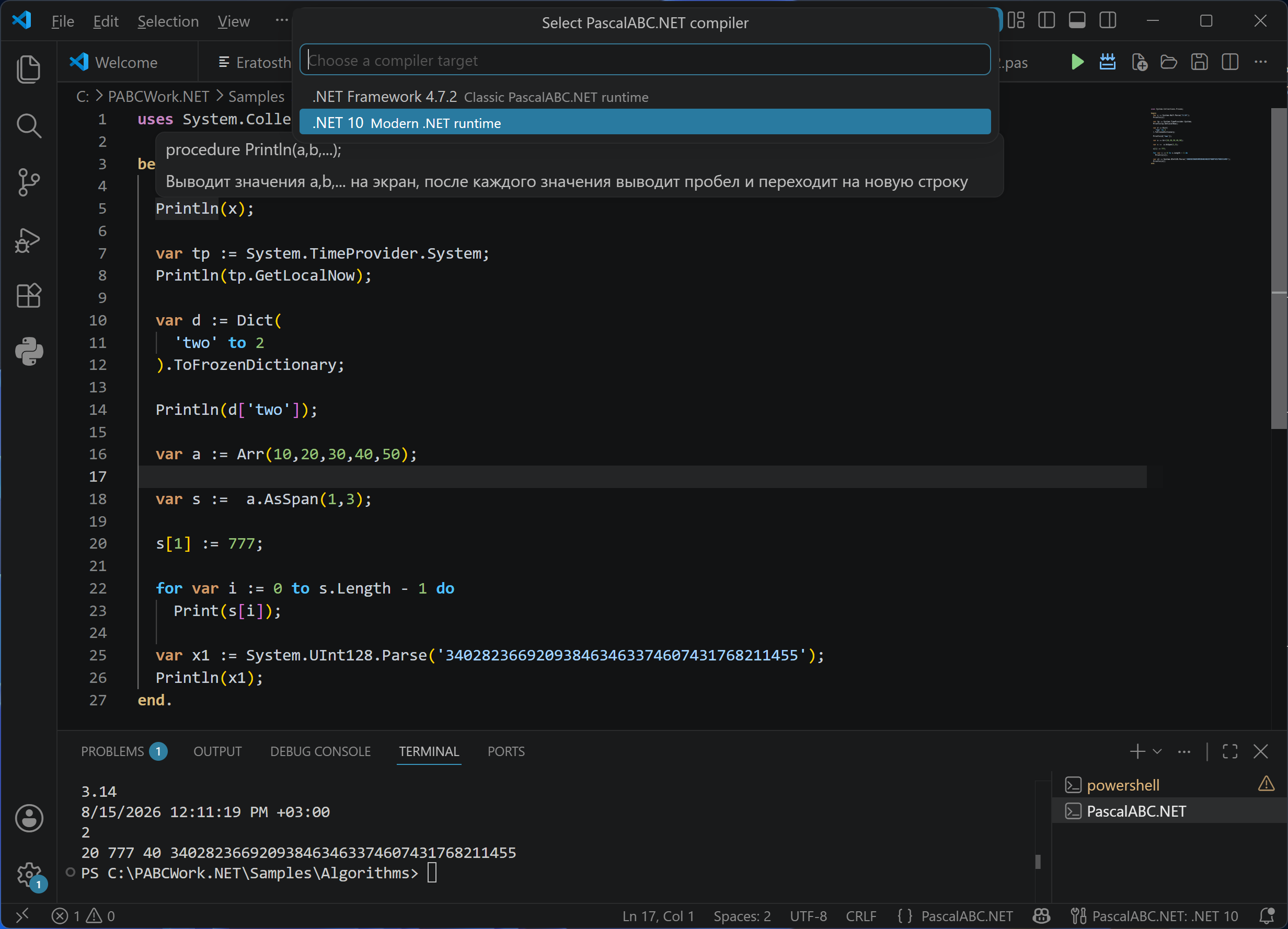Image resolution: width=1288 pixels, height=929 pixels.
Task: Click the blue format code toolbar icon
Action: [x=1108, y=62]
